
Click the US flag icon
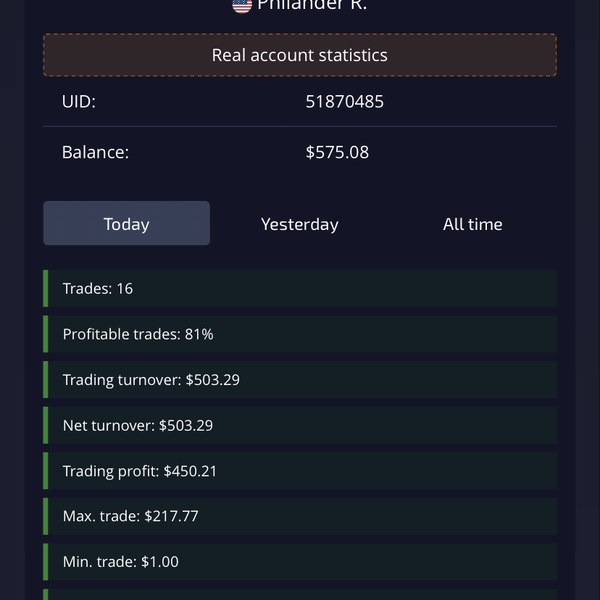pos(241,4)
